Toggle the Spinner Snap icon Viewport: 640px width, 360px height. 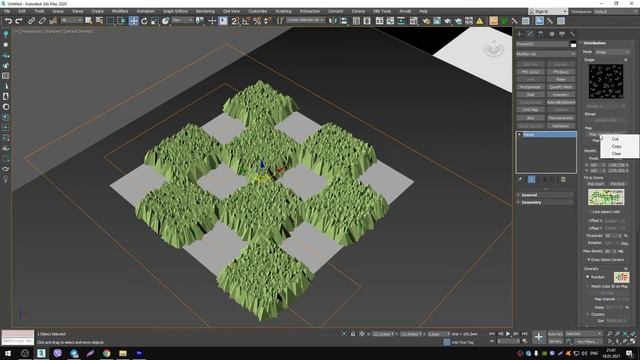(267, 20)
